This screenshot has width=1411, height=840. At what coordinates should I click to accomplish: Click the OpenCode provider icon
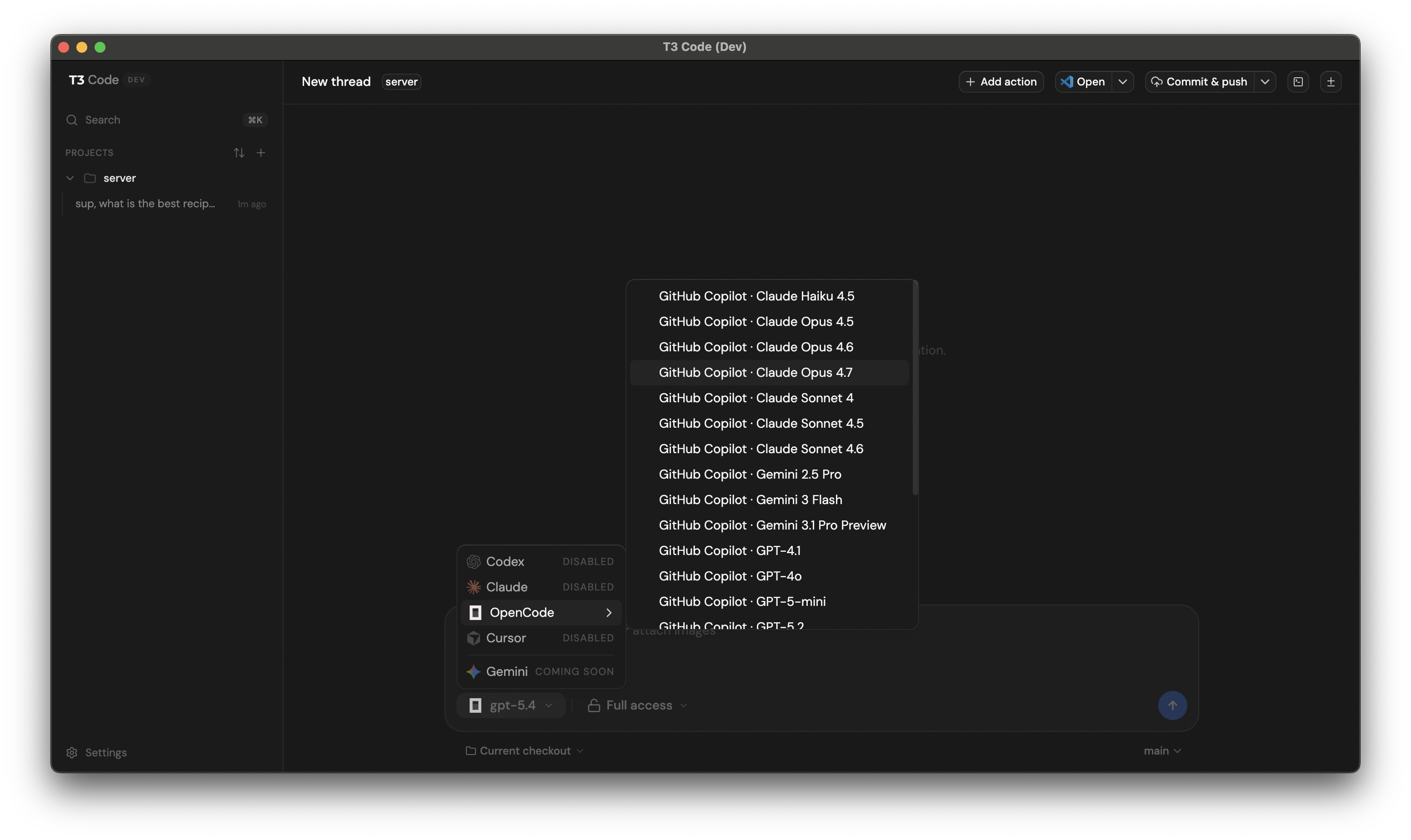pos(475,612)
